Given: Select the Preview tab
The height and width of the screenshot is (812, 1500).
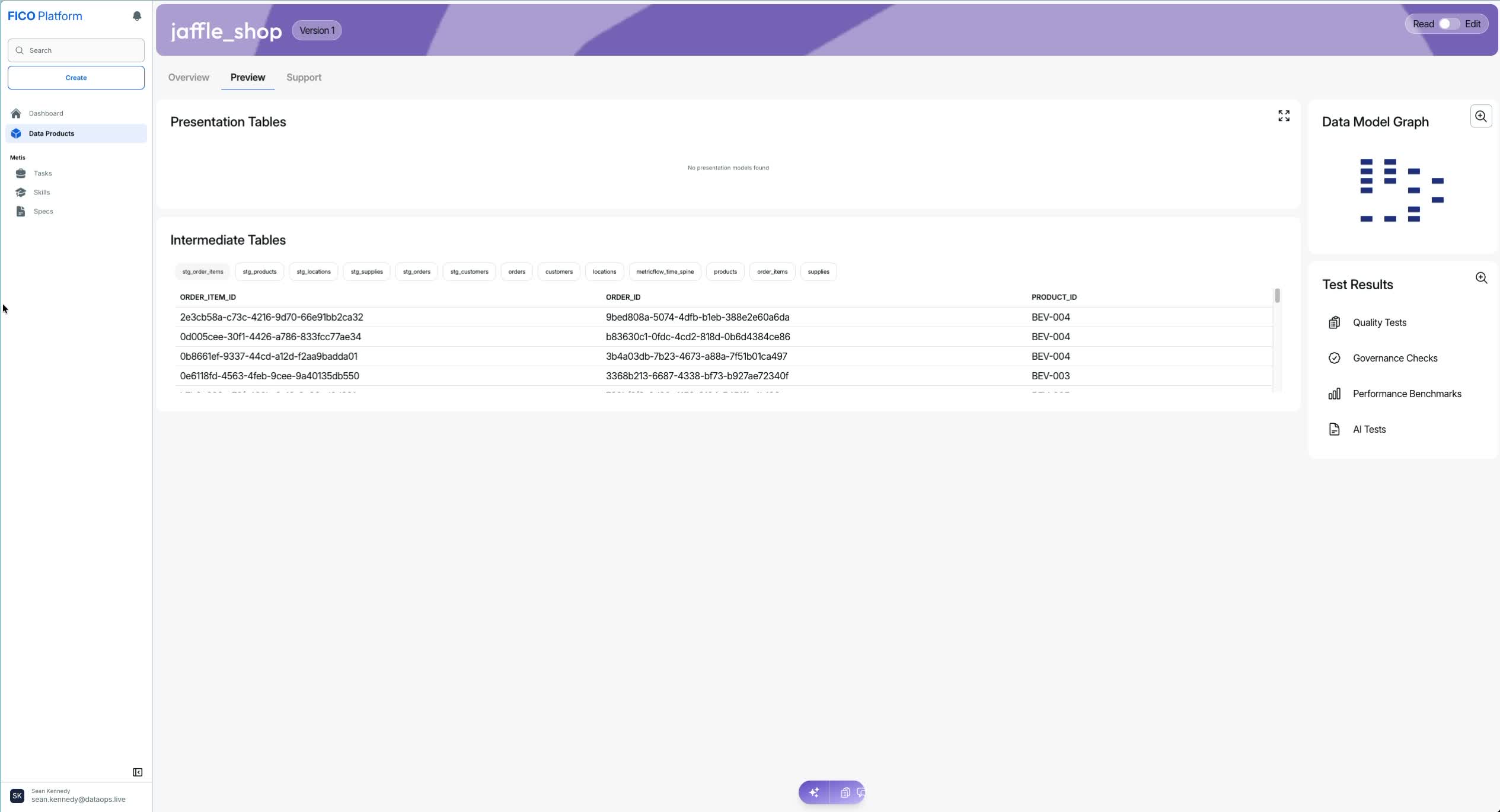Looking at the screenshot, I should tap(248, 77).
